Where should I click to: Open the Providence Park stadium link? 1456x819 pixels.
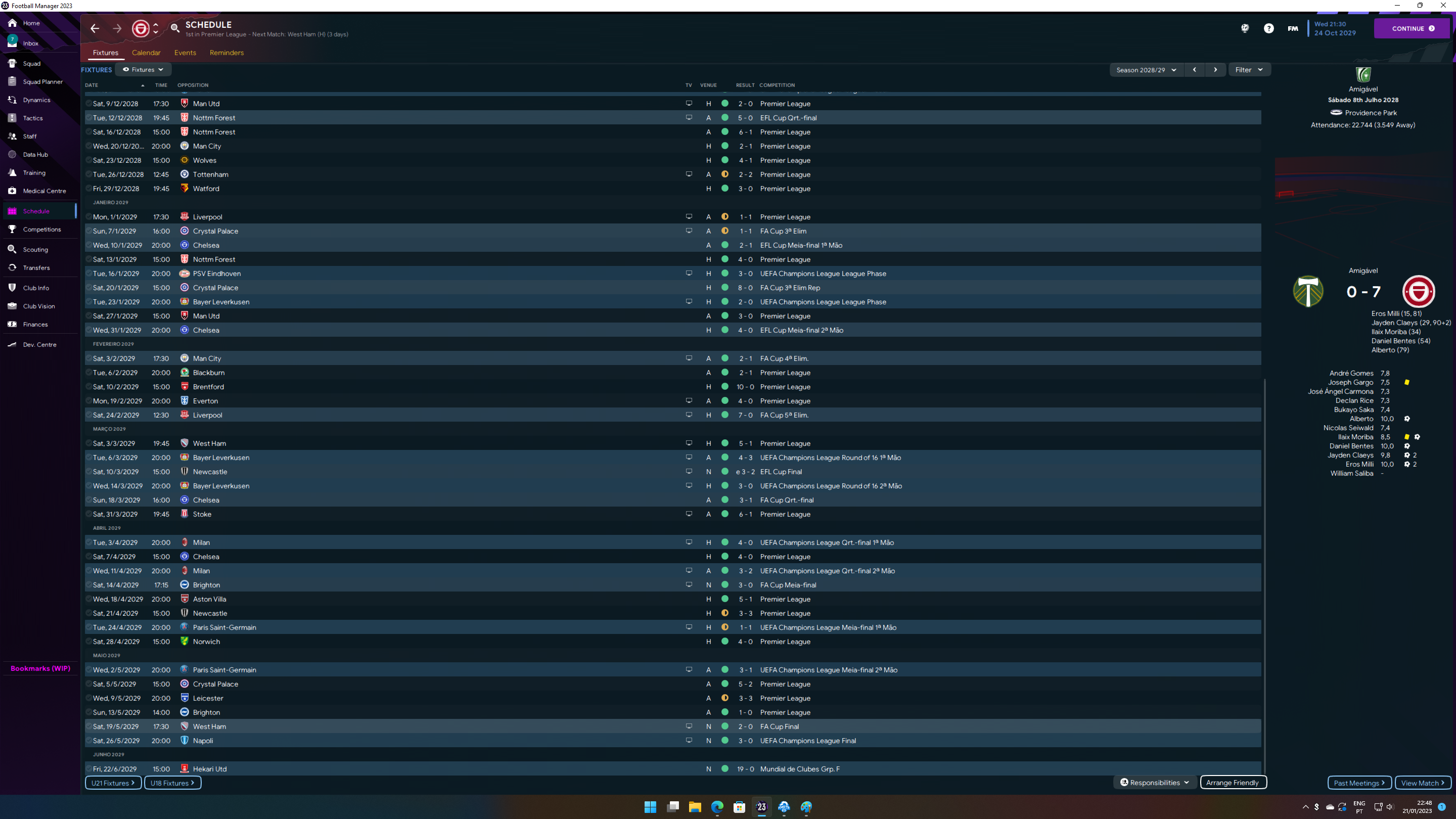point(1371,113)
